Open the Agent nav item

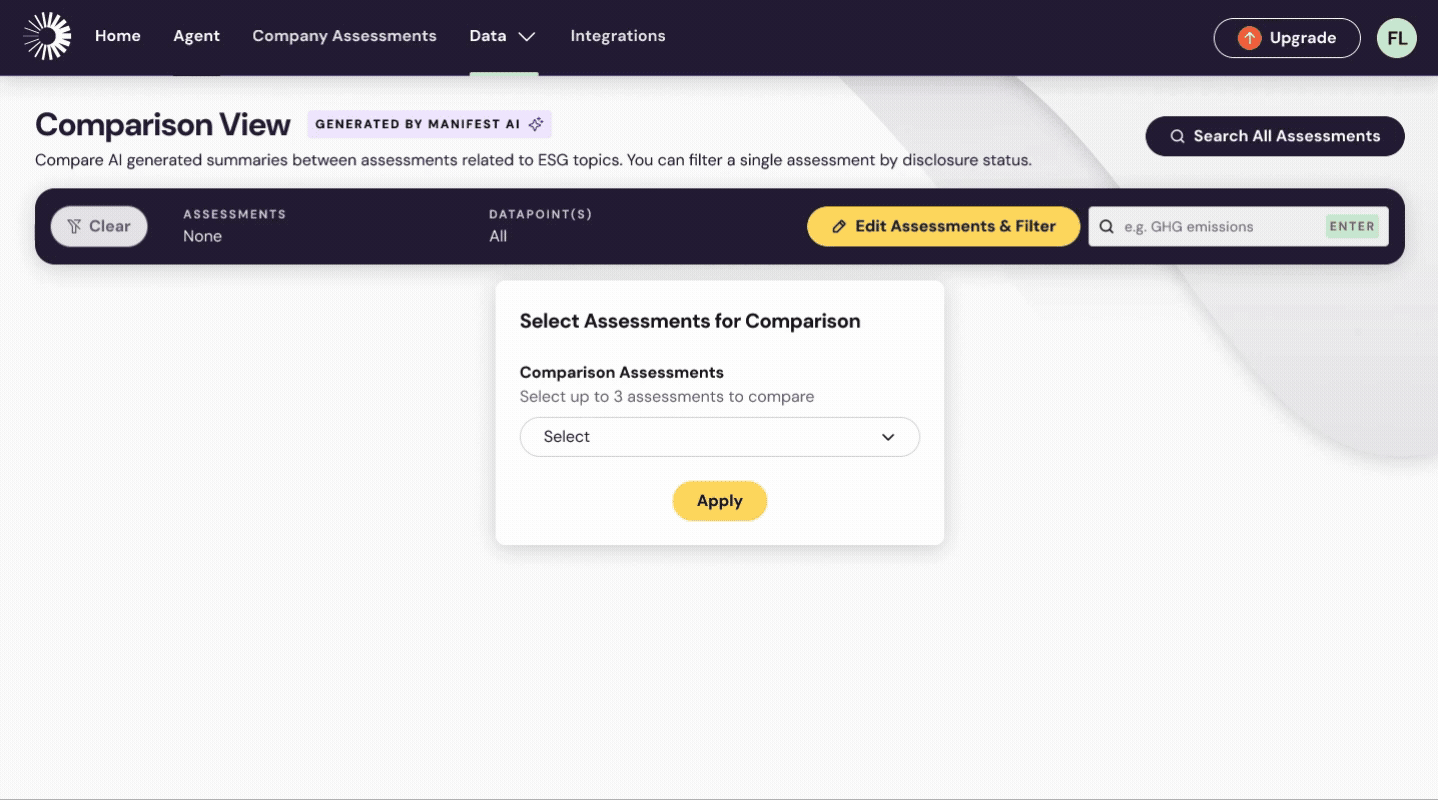click(x=196, y=36)
